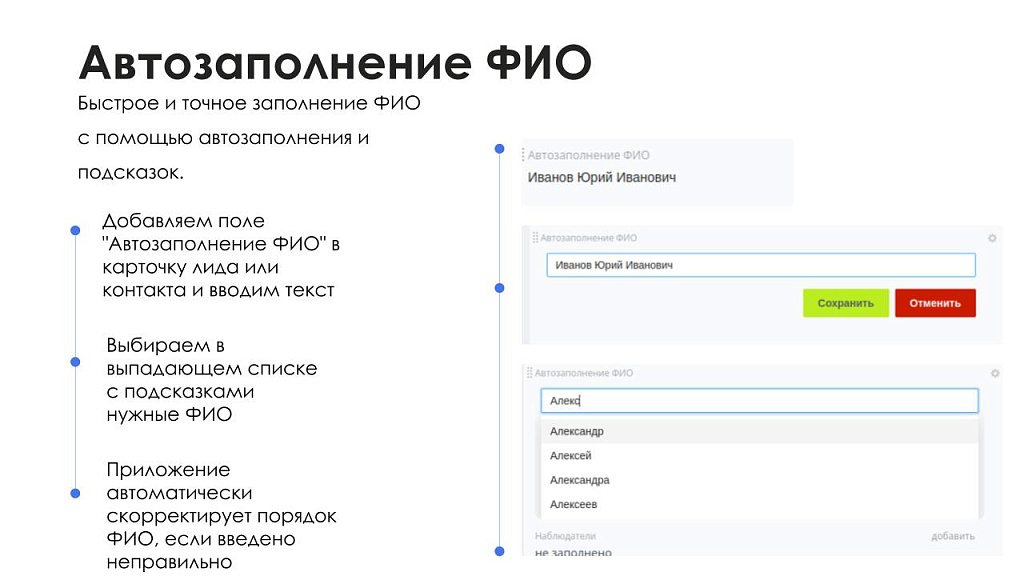Image resolution: width=1024 pixels, height=576 pixels.
Task: Click the Иванов Юрий Иванович input field
Action: [x=762, y=264]
